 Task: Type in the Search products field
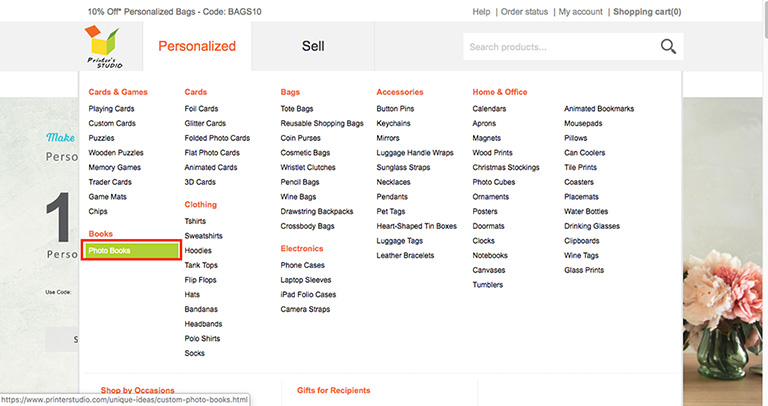click(560, 47)
